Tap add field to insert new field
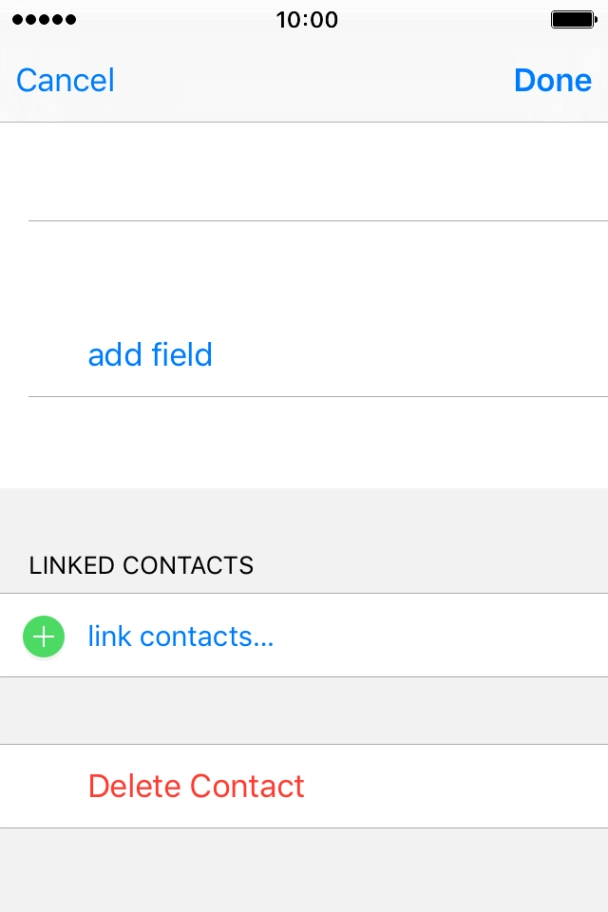 [150, 355]
